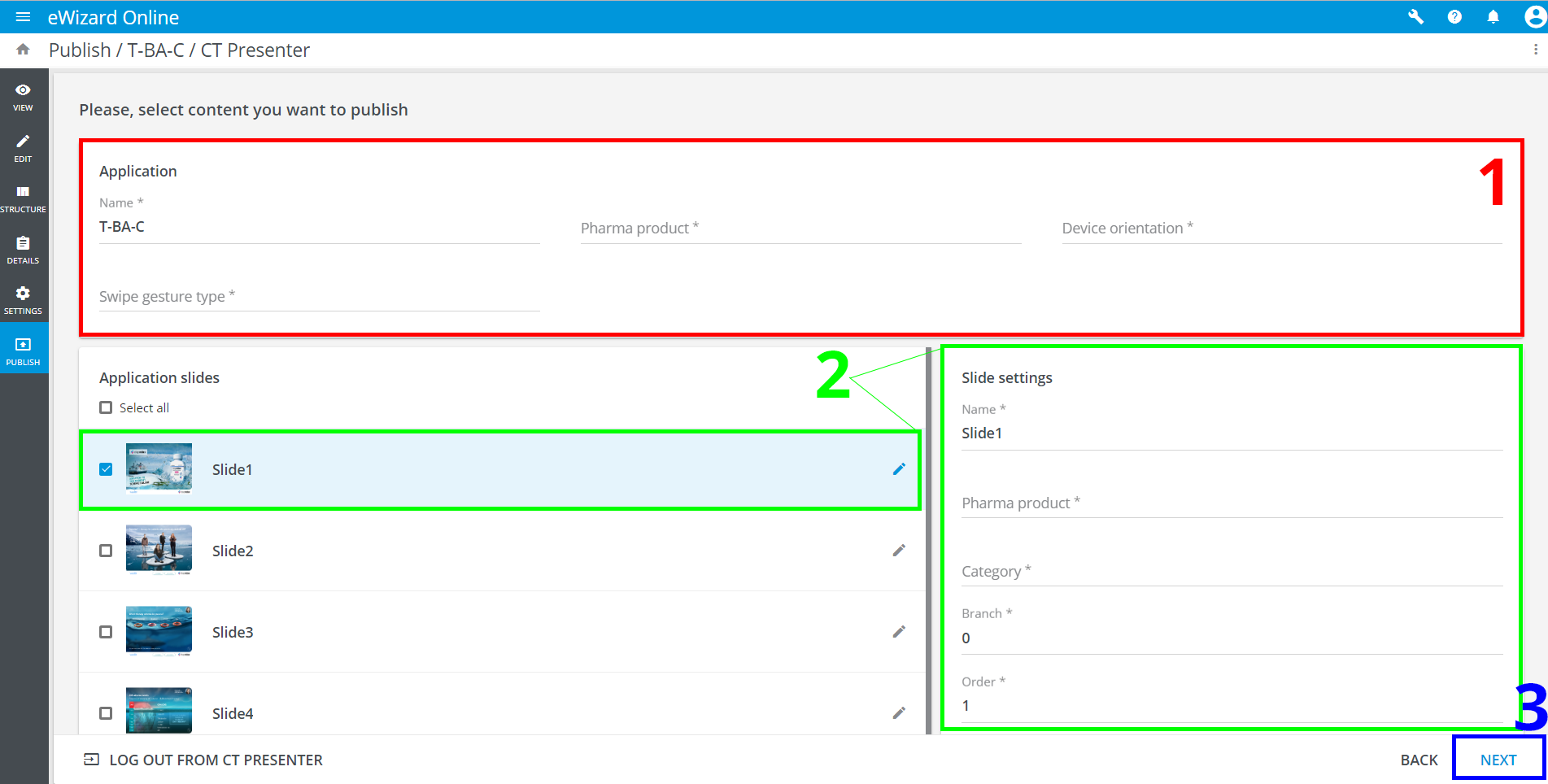Check the Select all checkbox
1548x784 pixels.
tap(106, 407)
